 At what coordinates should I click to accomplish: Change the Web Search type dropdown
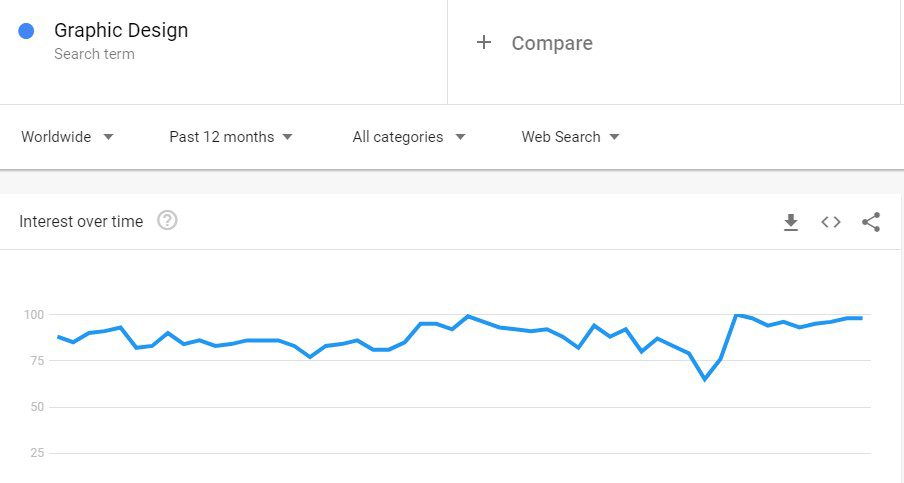[570, 137]
